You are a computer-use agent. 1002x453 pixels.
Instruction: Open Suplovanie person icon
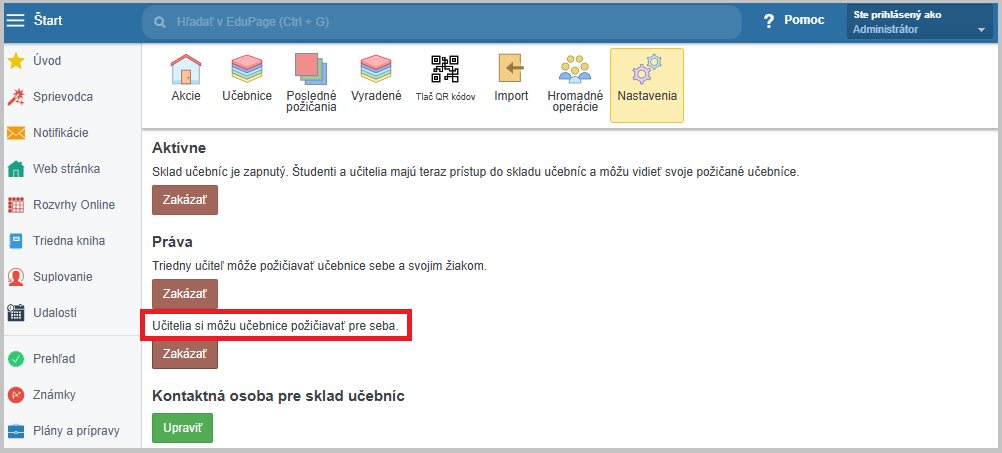point(15,277)
